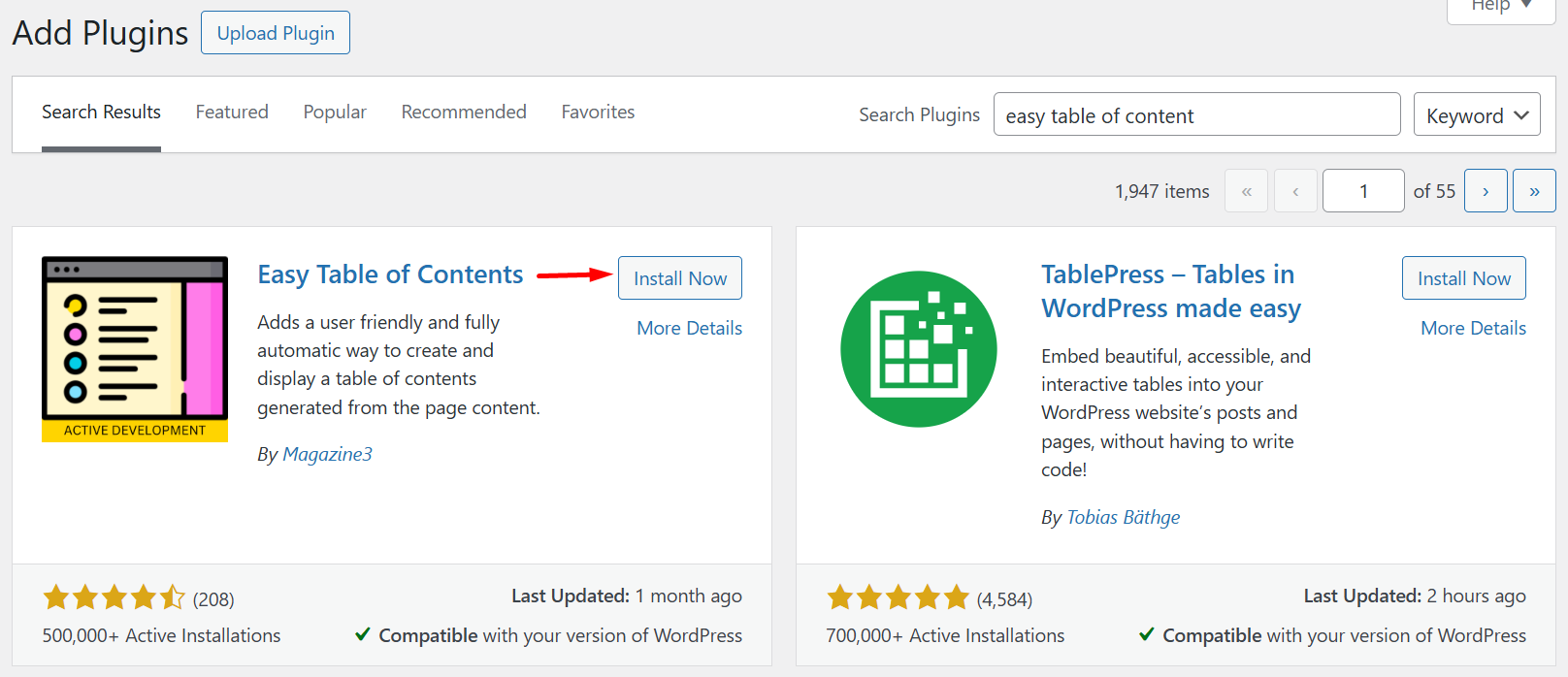Install the TablePress plugin
The width and height of the screenshot is (1568, 677).
coord(1464,278)
